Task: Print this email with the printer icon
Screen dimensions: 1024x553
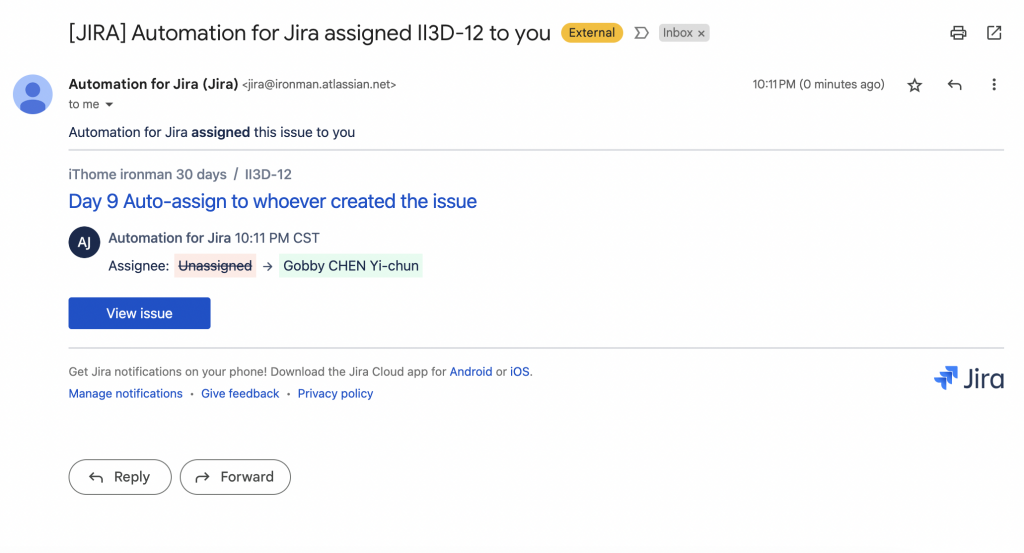Action: click(x=958, y=33)
